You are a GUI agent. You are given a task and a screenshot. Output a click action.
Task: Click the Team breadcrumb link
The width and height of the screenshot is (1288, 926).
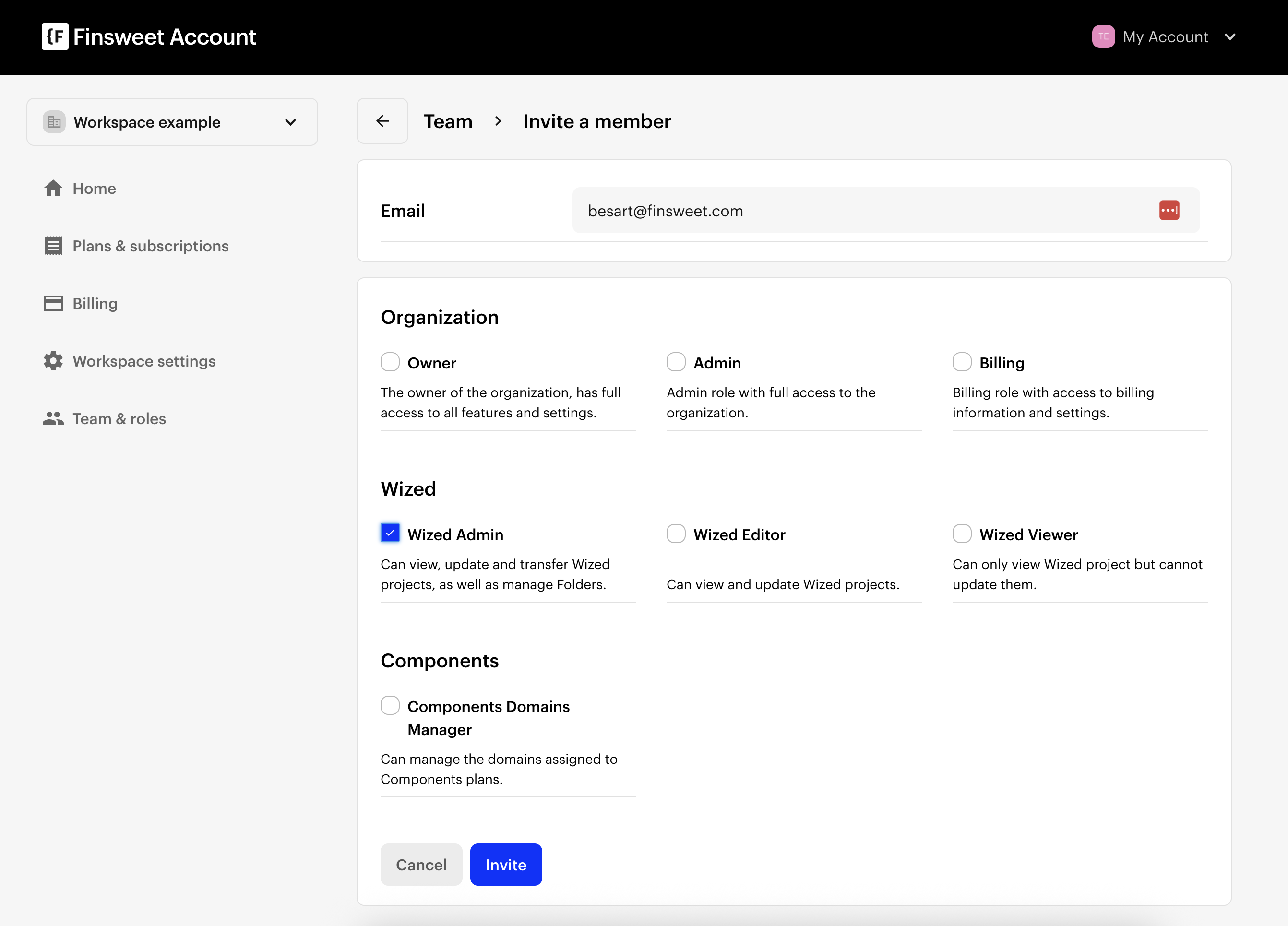(448, 121)
